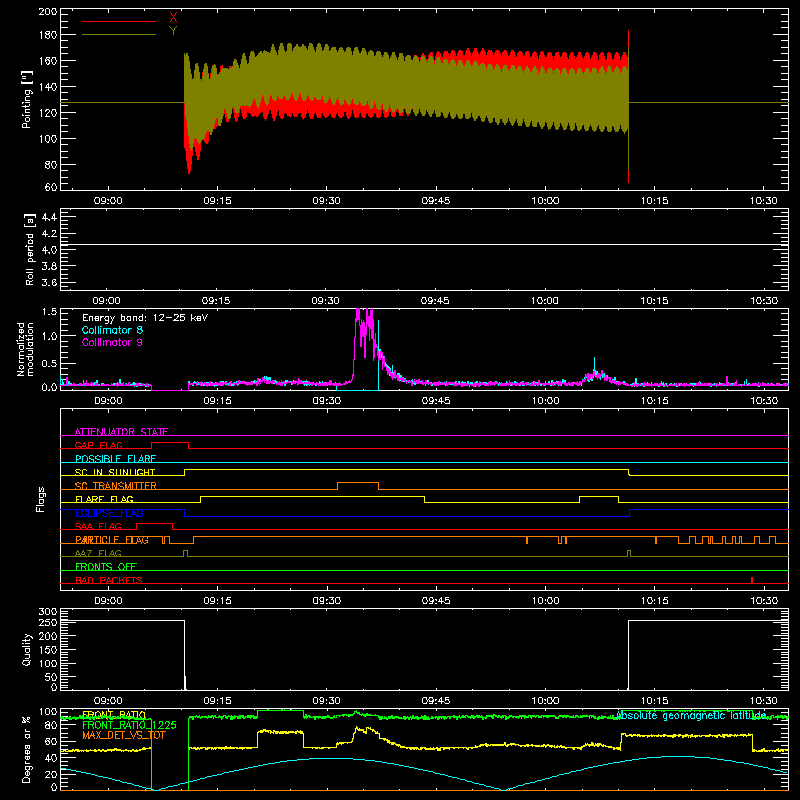
Task: Click the SC_IN_SUNLIGHT flag label
Action: click(x=115, y=472)
